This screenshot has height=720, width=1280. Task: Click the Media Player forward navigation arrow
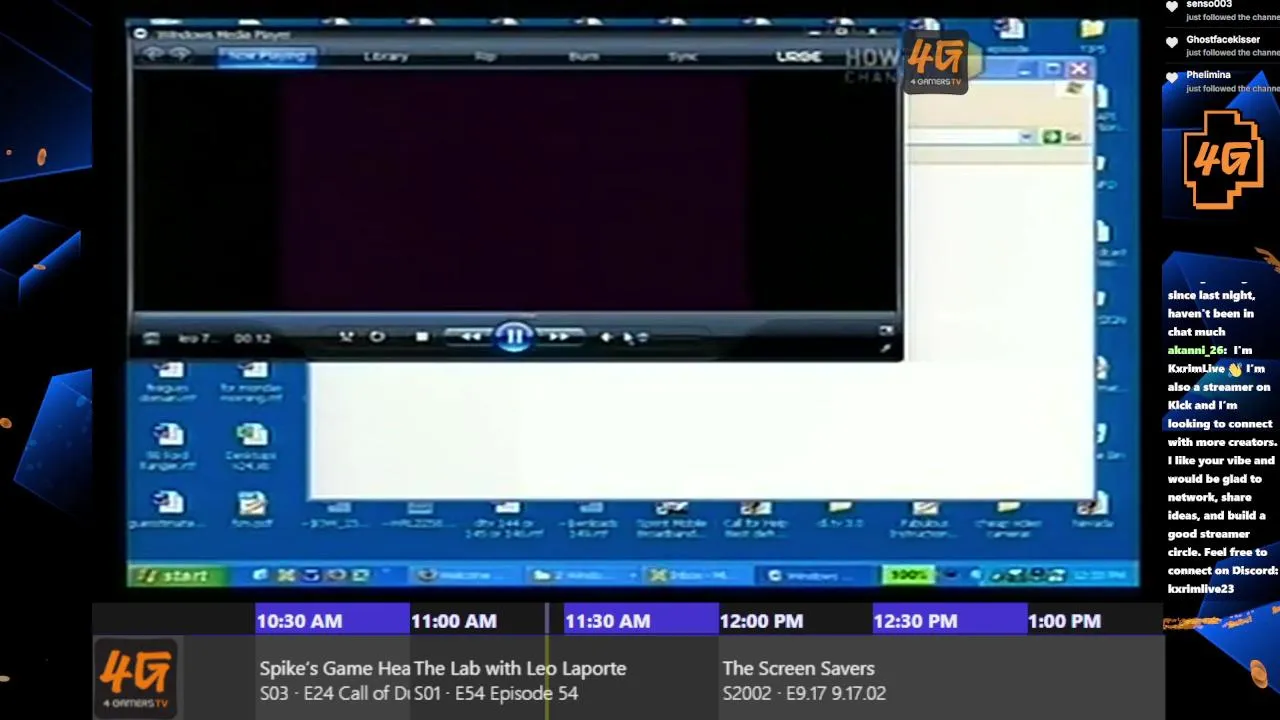(x=180, y=55)
